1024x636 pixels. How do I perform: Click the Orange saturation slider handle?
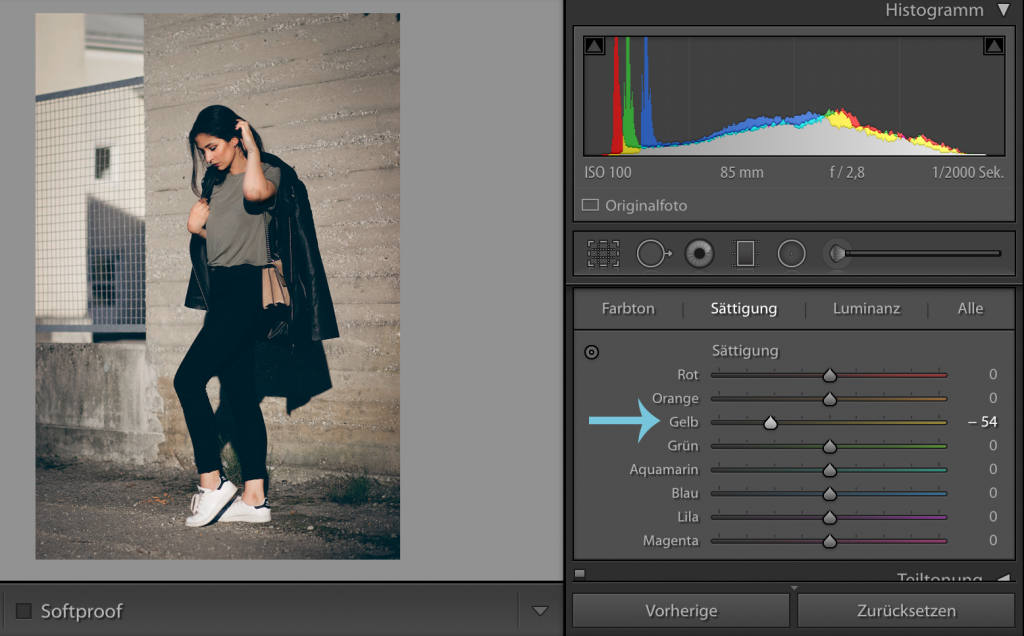click(829, 399)
